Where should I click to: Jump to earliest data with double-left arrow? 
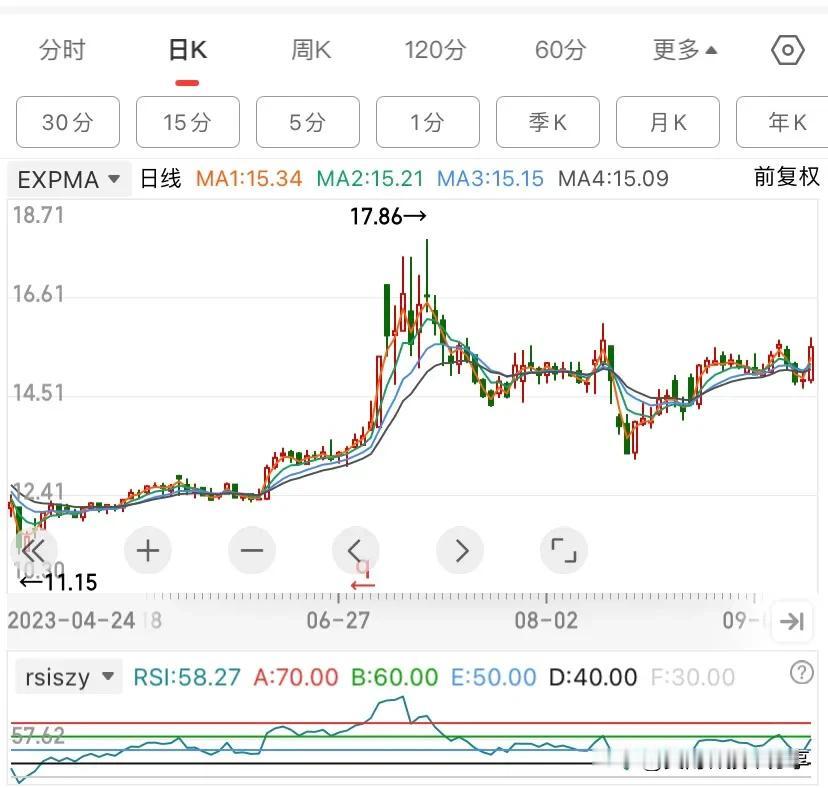tap(34, 551)
